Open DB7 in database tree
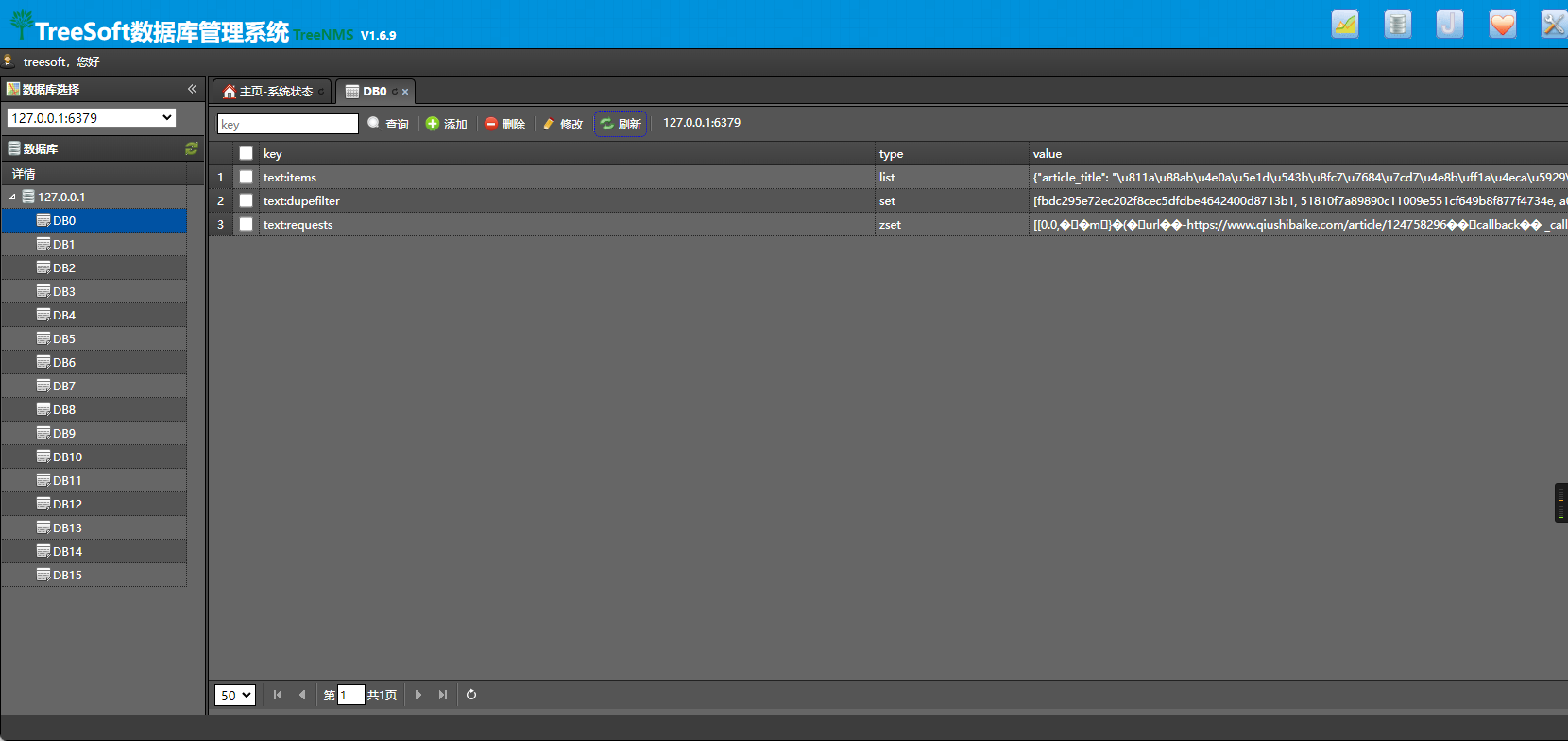Image resolution: width=1568 pixels, height=741 pixels. click(x=94, y=386)
